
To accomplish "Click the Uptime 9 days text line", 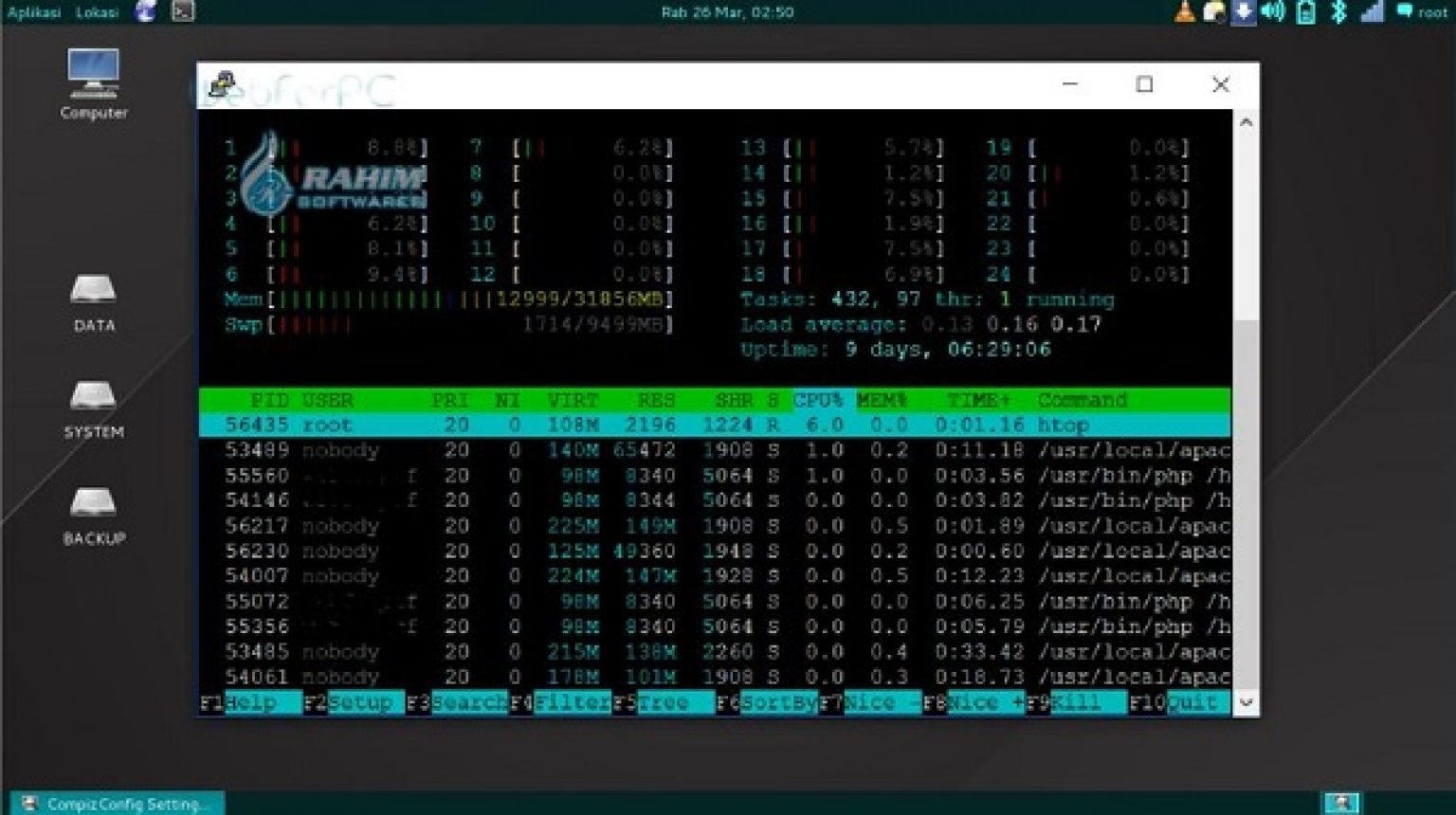I will click(x=896, y=350).
